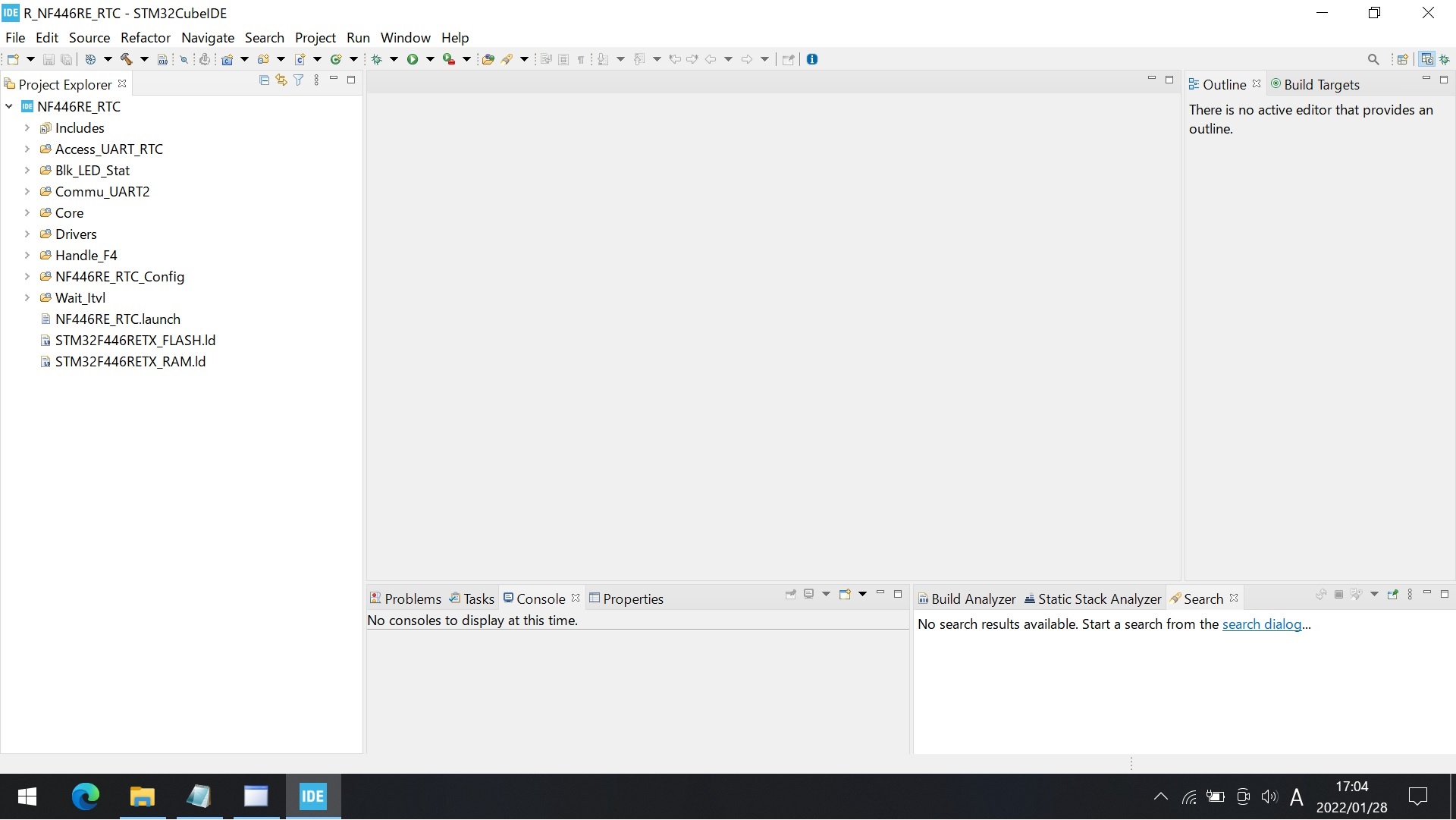Click the External Tools run icon
The image size is (1456, 820).
coord(449,59)
